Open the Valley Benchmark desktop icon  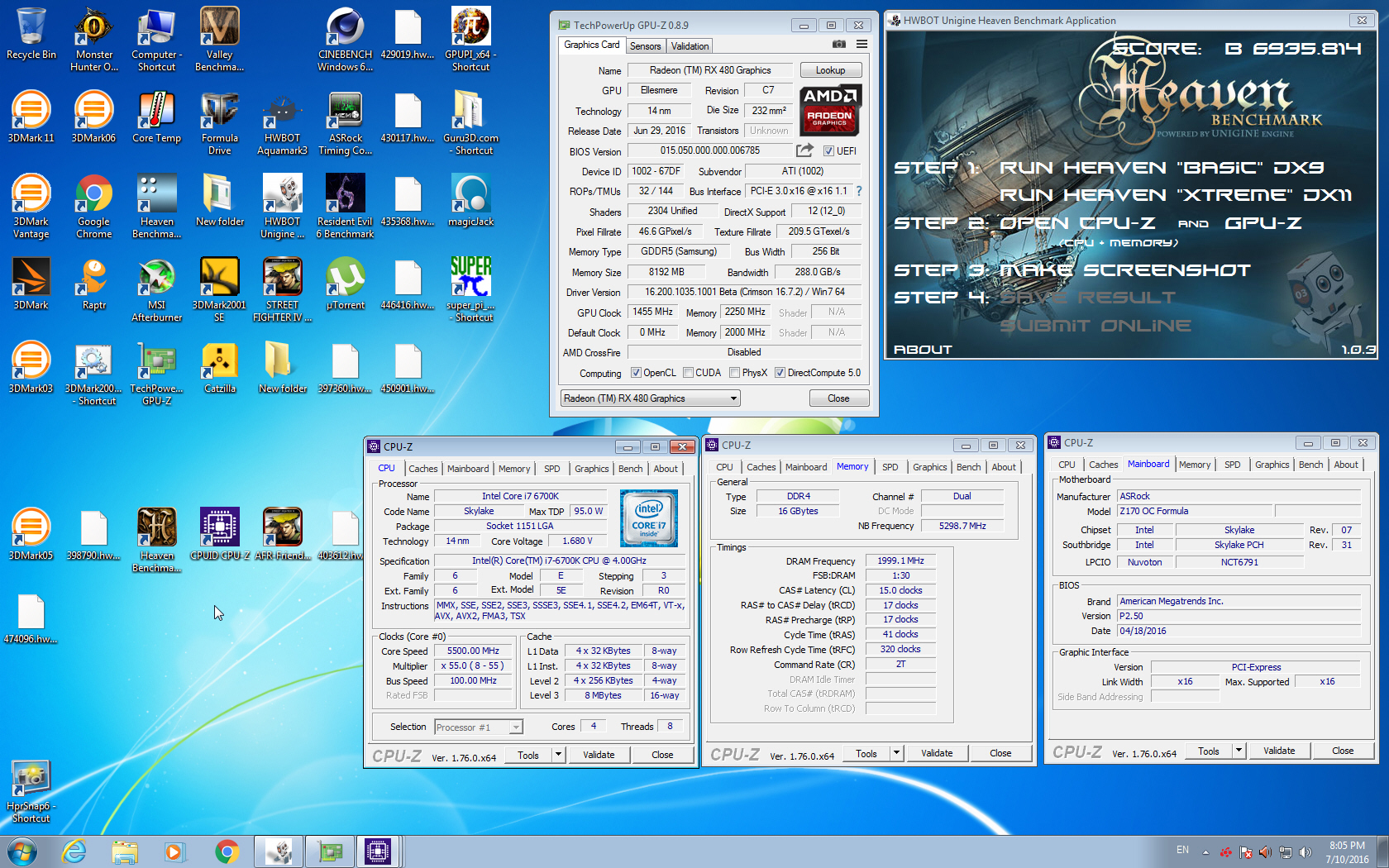tap(219, 39)
